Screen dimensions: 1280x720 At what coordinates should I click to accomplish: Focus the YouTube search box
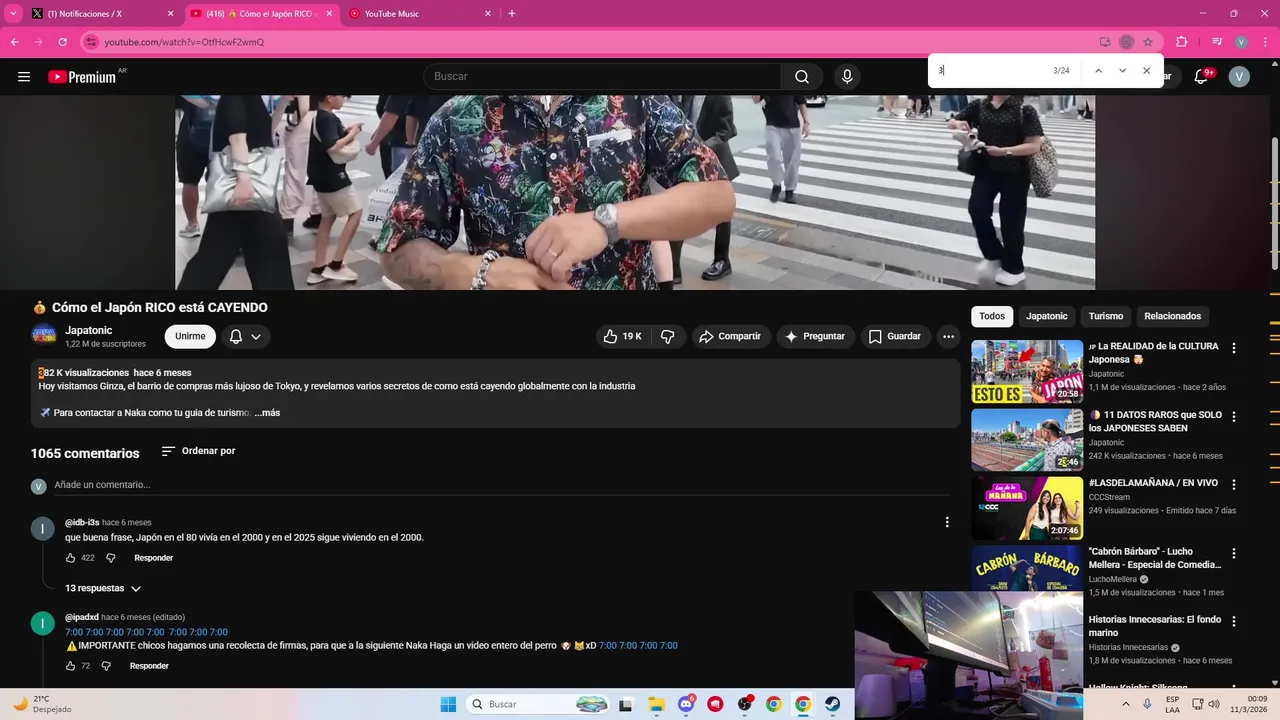point(603,77)
